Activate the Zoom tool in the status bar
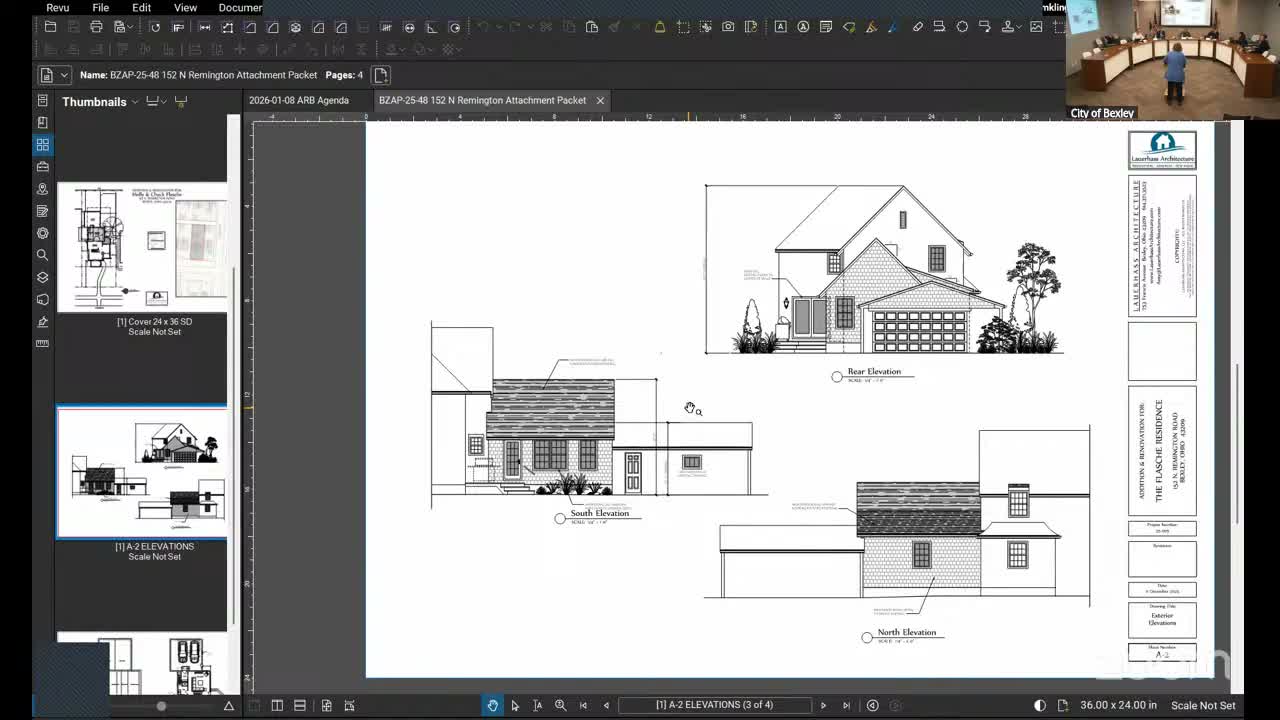Screen dimensions: 1280x720 (560, 705)
